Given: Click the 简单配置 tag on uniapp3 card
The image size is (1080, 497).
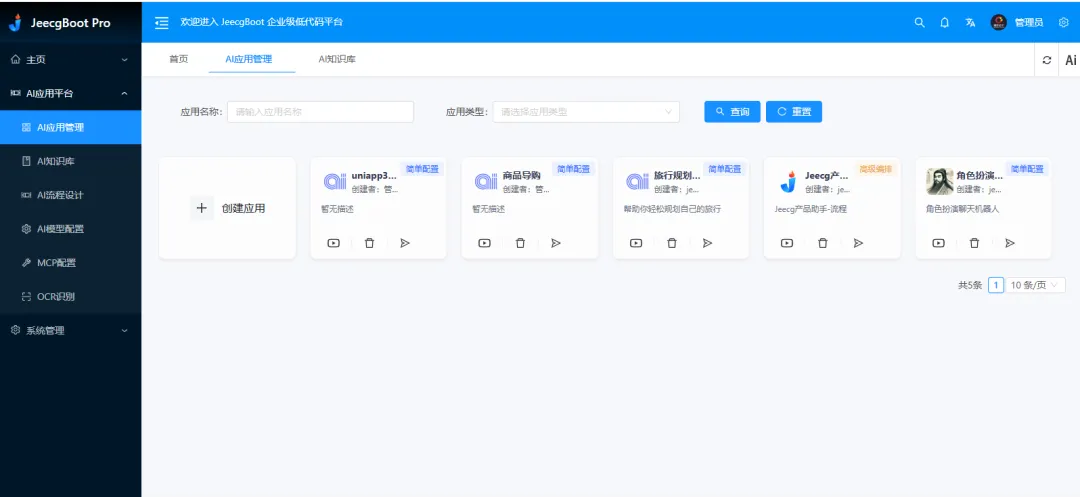Looking at the screenshot, I should tap(422, 169).
